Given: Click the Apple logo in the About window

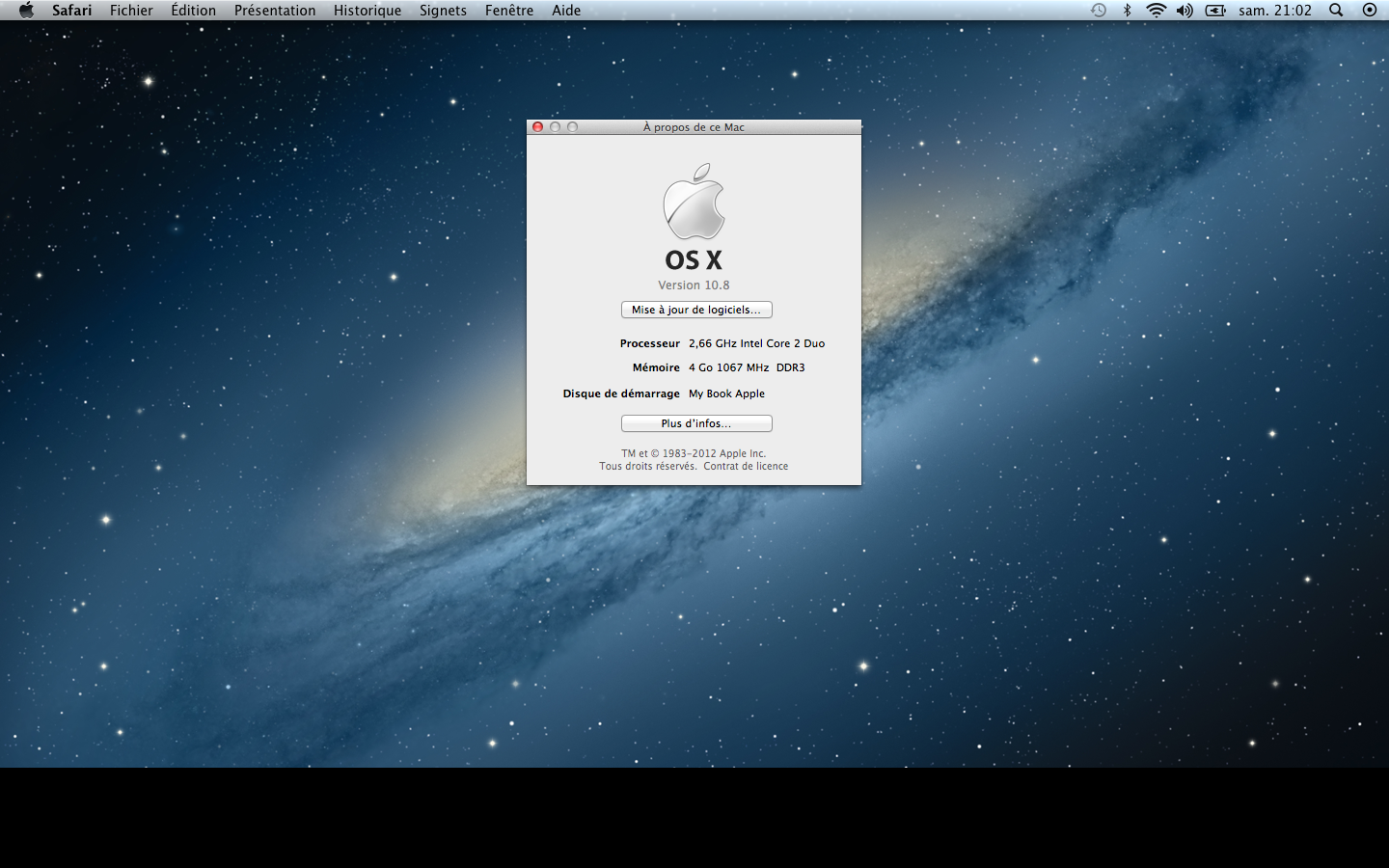Looking at the screenshot, I should [694, 203].
